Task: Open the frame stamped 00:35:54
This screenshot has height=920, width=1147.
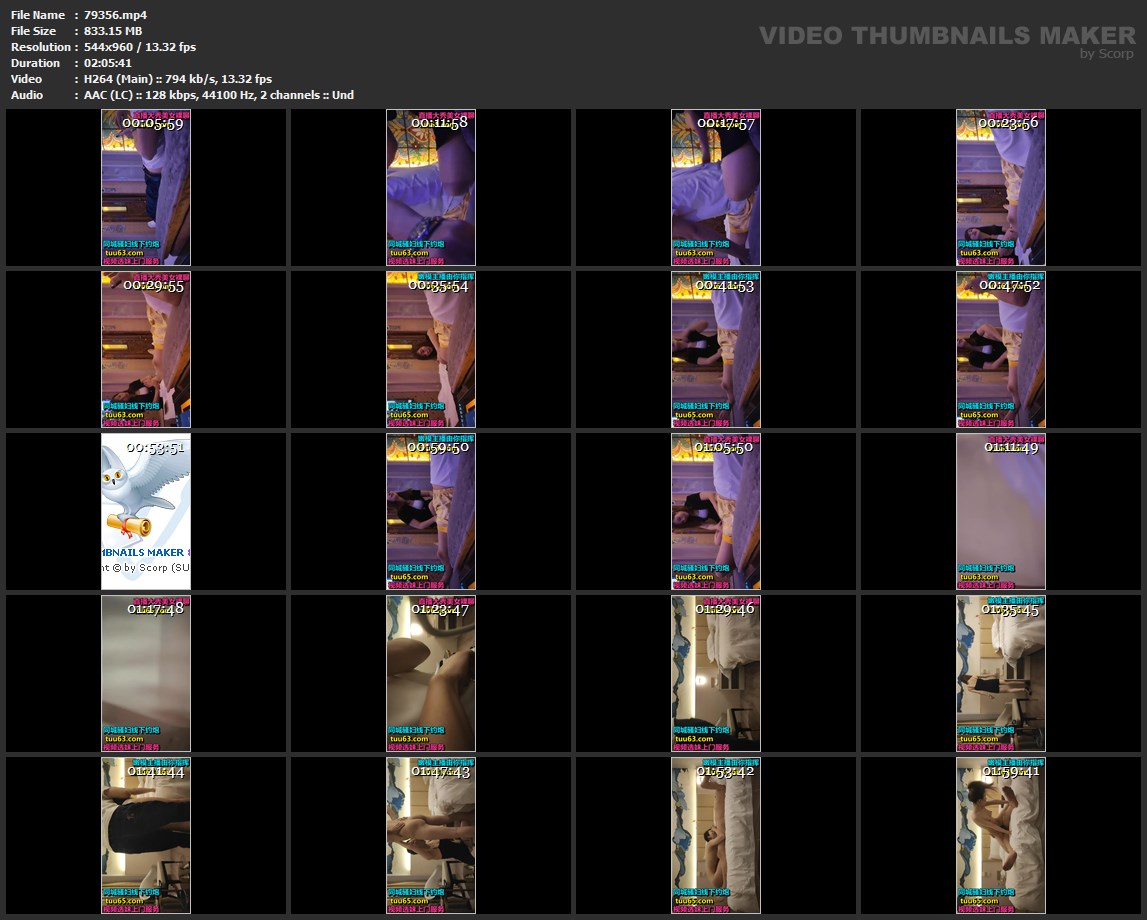Action: pyautogui.click(x=431, y=350)
